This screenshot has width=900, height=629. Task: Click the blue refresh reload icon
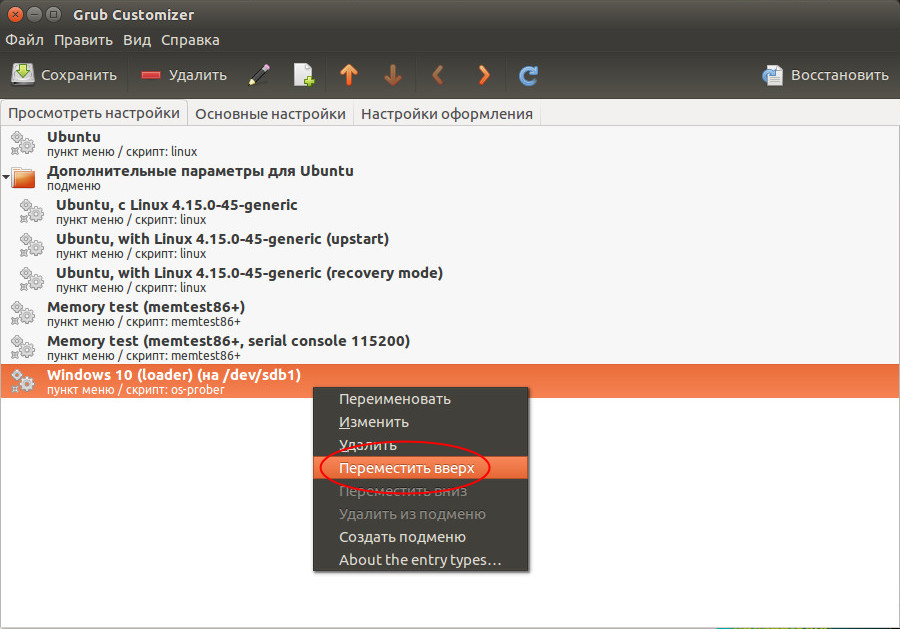(528, 75)
